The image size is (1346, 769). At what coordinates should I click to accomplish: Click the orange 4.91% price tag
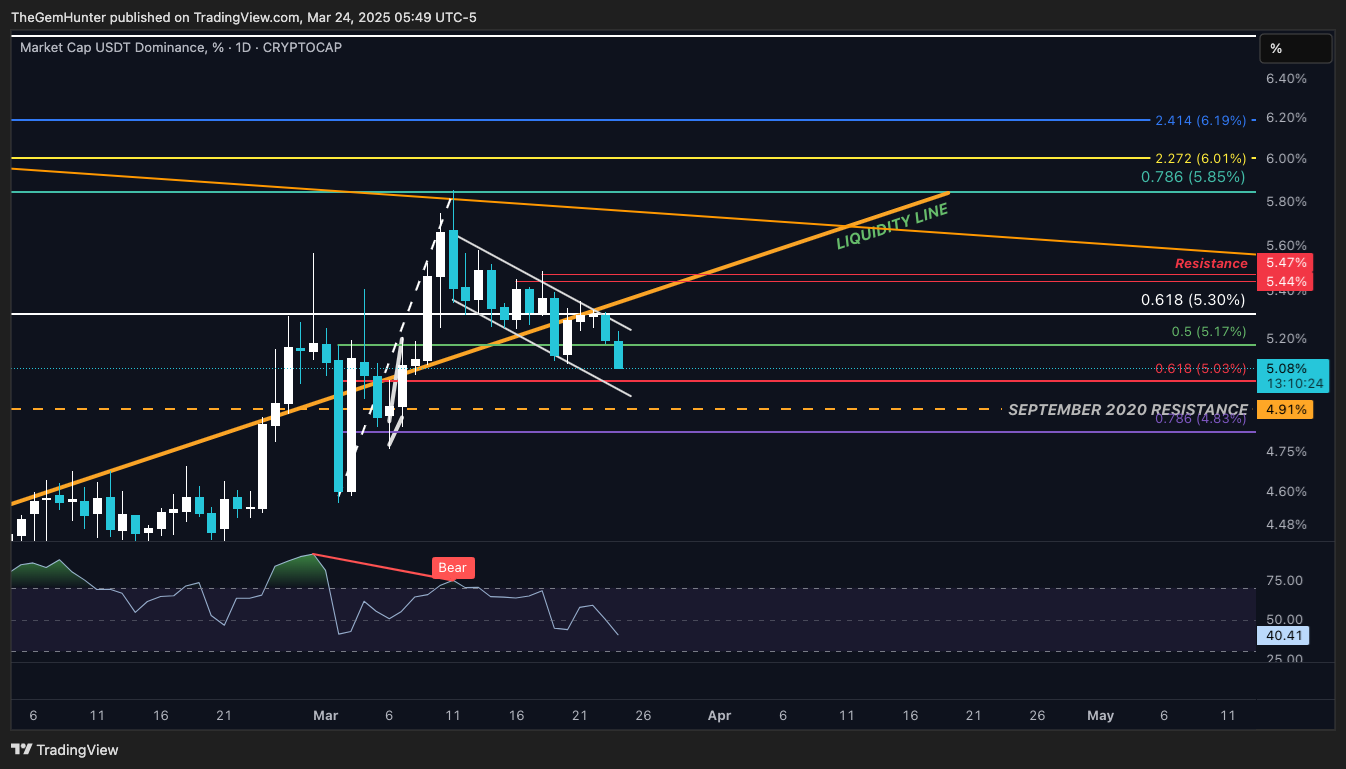1285,409
